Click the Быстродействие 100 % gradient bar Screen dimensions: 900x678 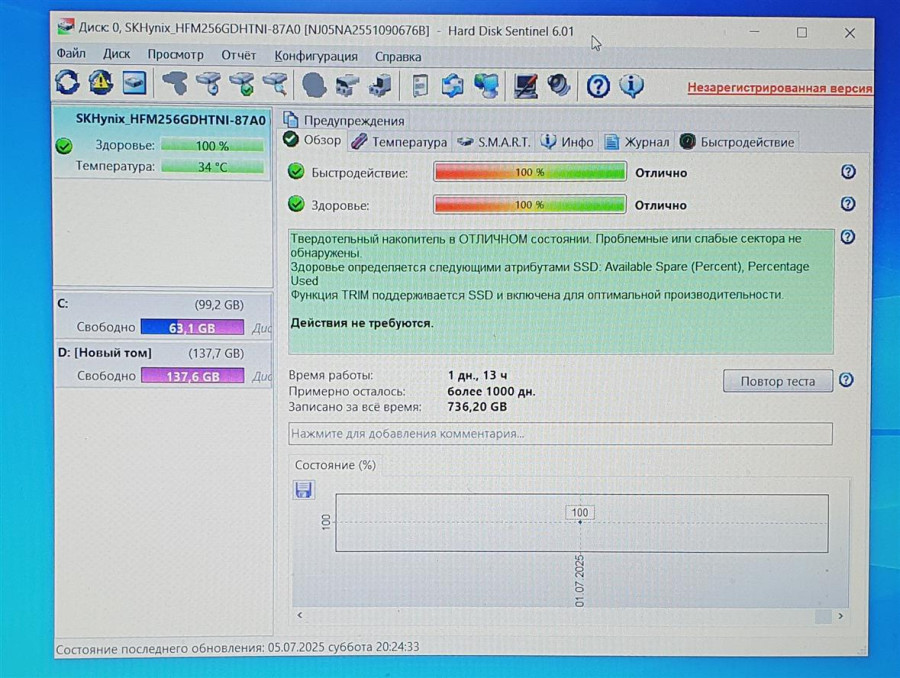coord(529,172)
